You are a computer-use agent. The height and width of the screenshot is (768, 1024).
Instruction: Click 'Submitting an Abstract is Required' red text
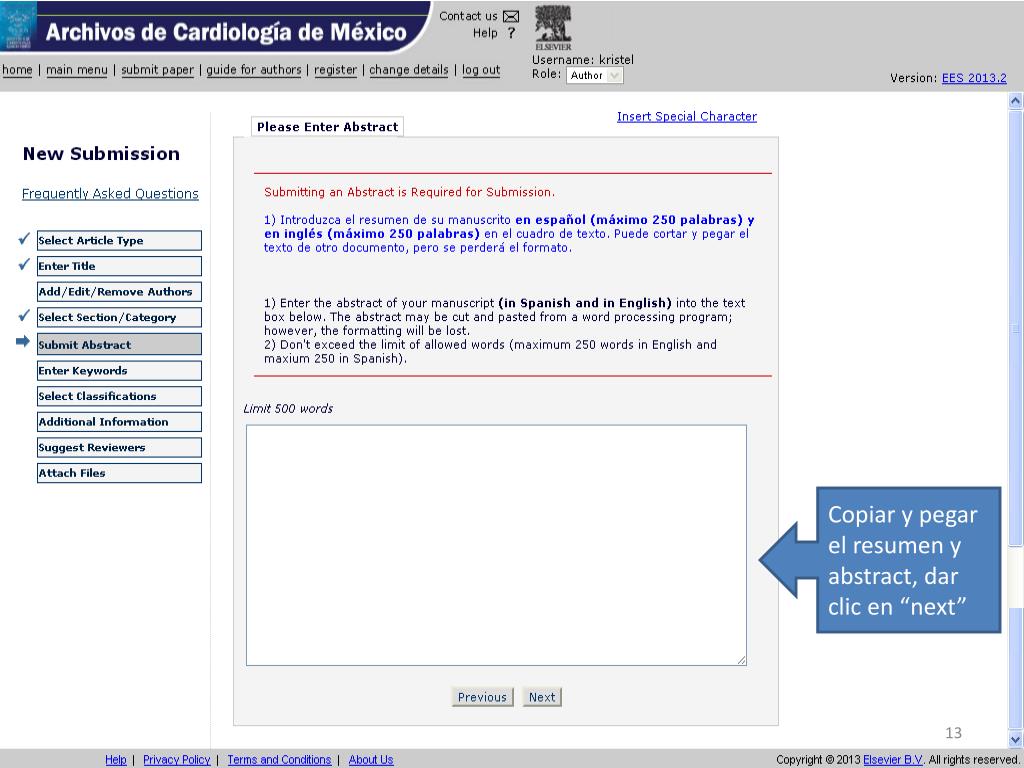(409, 192)
